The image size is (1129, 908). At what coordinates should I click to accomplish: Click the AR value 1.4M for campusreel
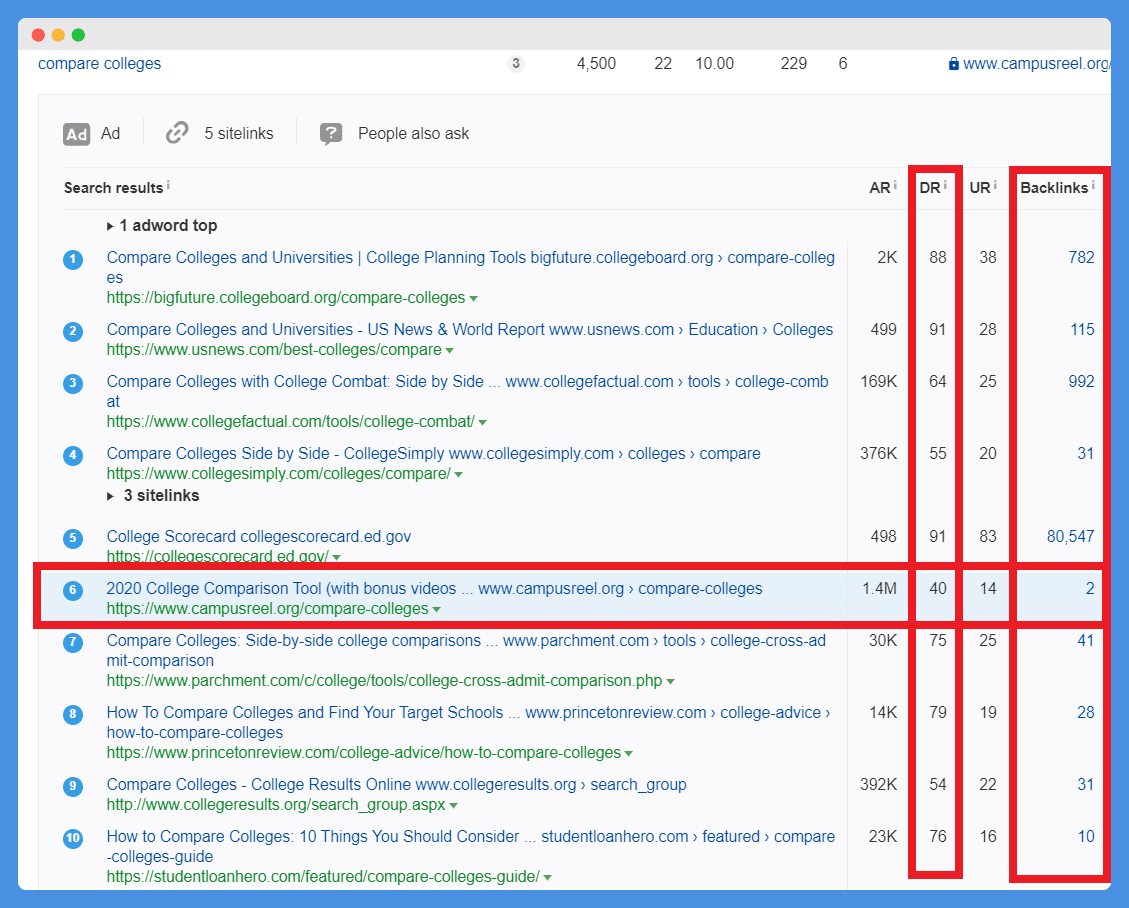(x=879, y=589)
